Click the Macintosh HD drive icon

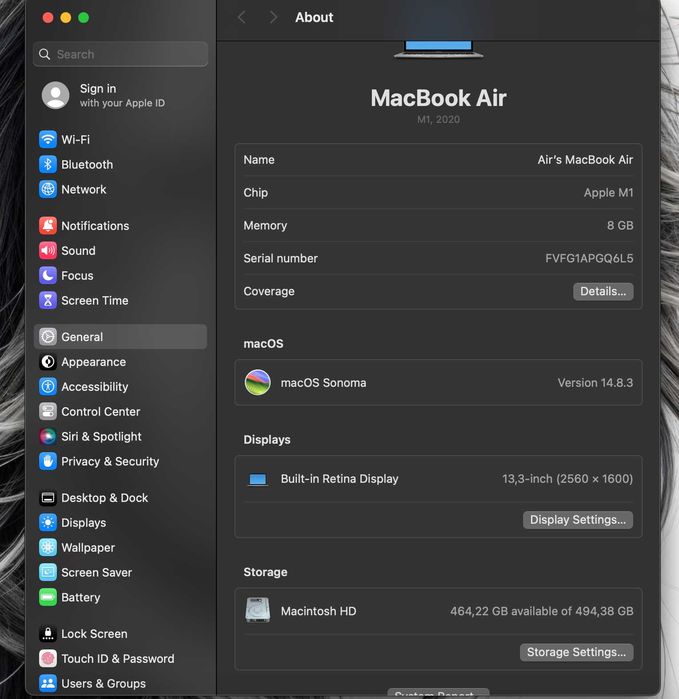coord(258,610)
